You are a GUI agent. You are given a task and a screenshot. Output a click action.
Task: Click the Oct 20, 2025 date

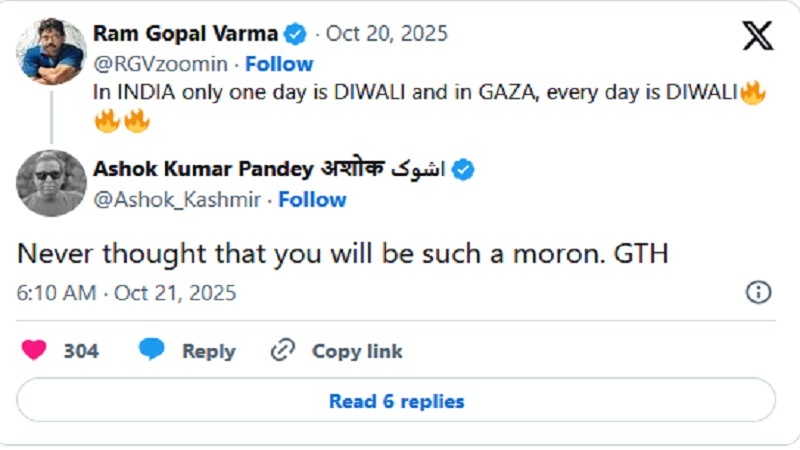click(x=387, y=34)
